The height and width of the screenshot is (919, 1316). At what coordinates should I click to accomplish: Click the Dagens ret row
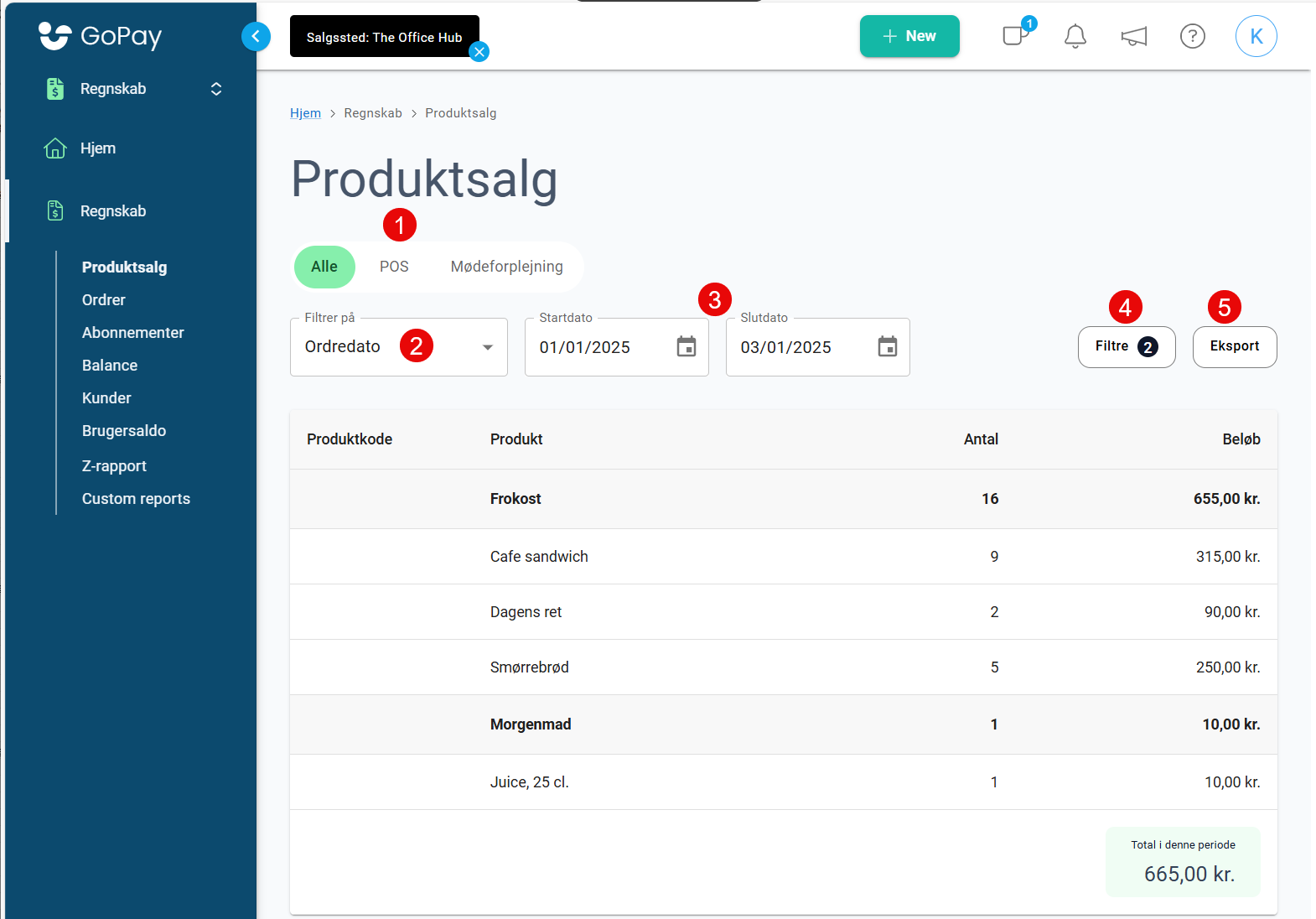coord(784,612)
